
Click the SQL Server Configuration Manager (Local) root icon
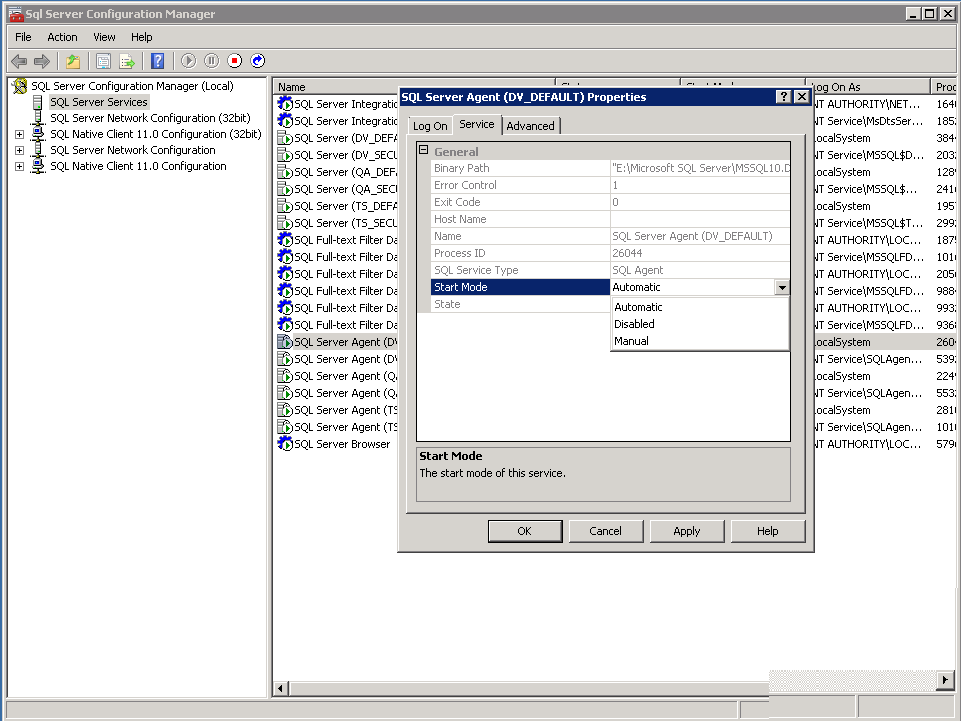click(x=20, y=86)
